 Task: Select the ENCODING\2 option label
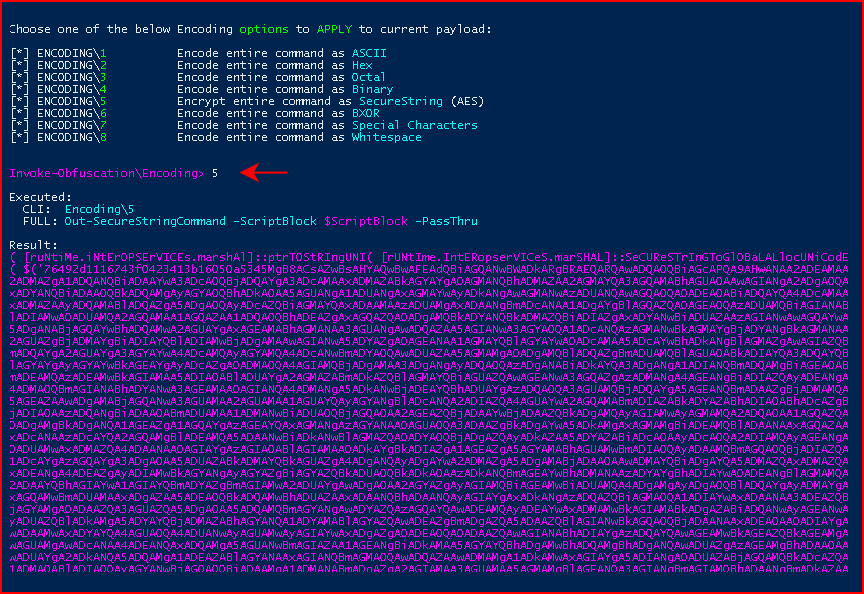72,66
